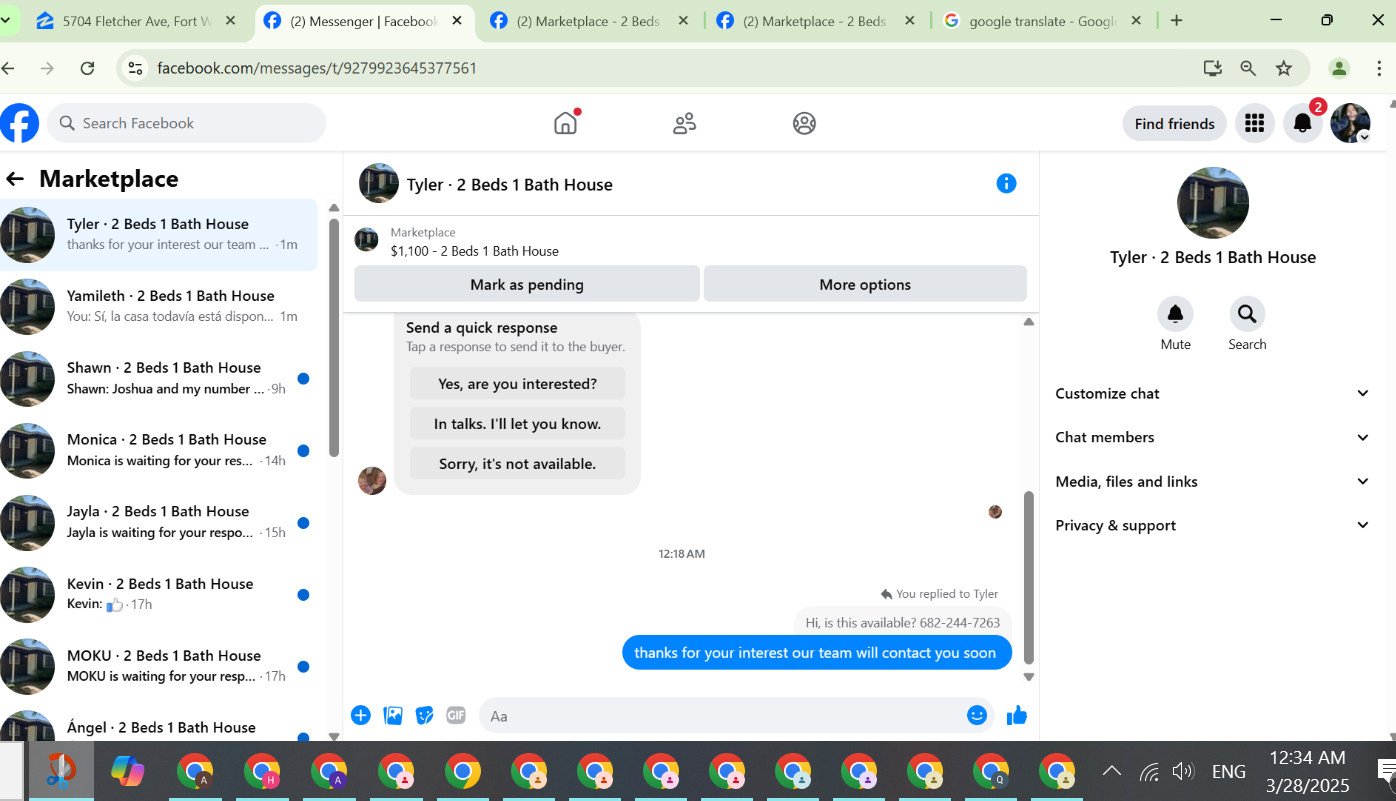Viewport: 1396px width, 801px height.
Task: Choose a sticker from the composer
Action: tap(425, 715)
